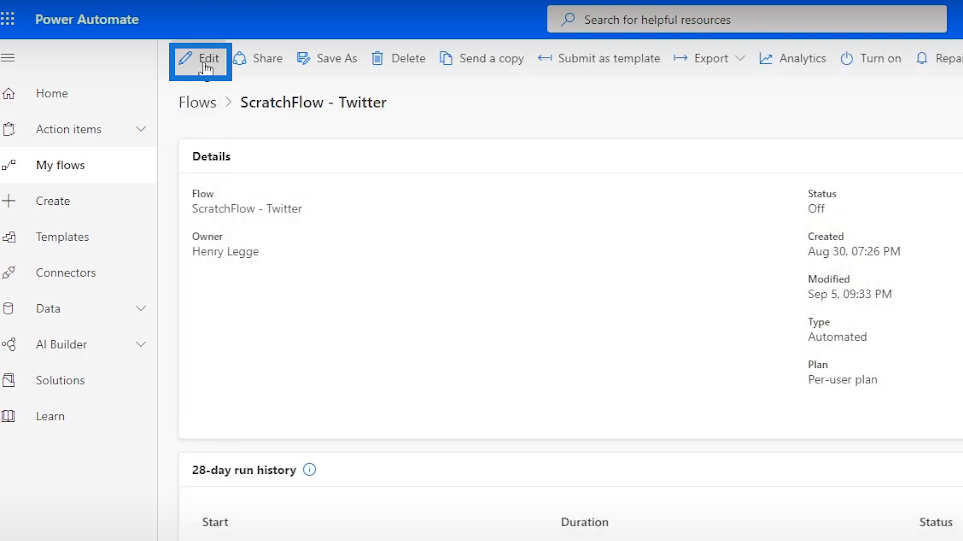Click the Details section heading
Viewport: 963px width, 541px height.
[211, 157]
